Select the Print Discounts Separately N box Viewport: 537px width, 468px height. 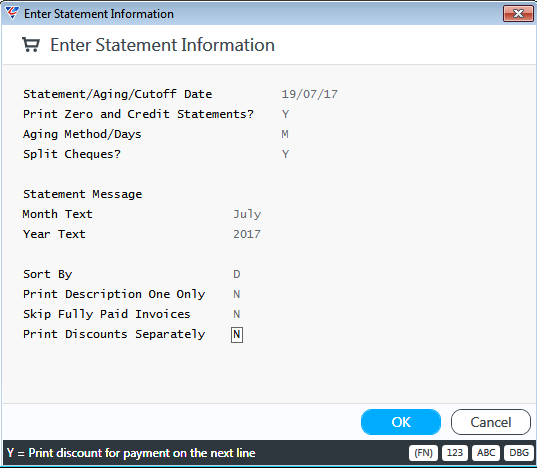point(237,334)
